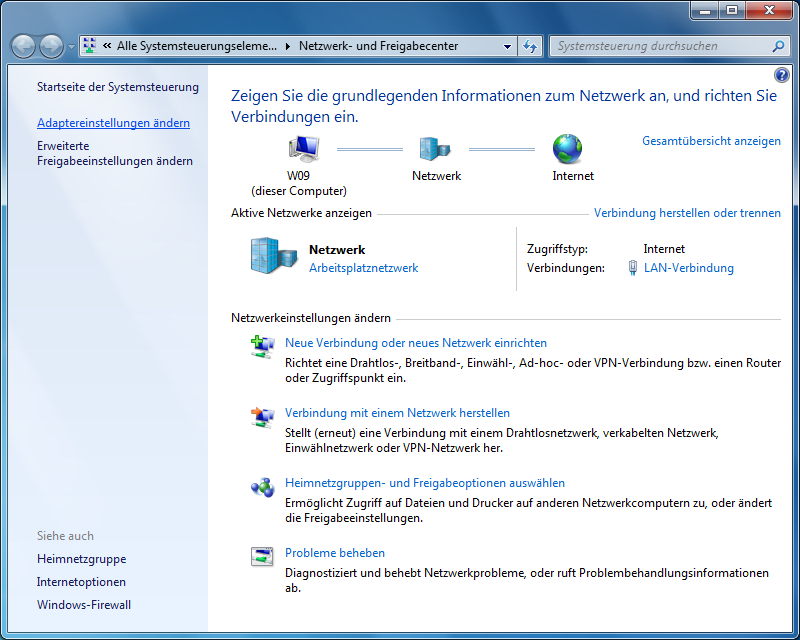This screenshot has height=640, width=800.
Task: Click the Internet globe icon
Action: [567, 149]
